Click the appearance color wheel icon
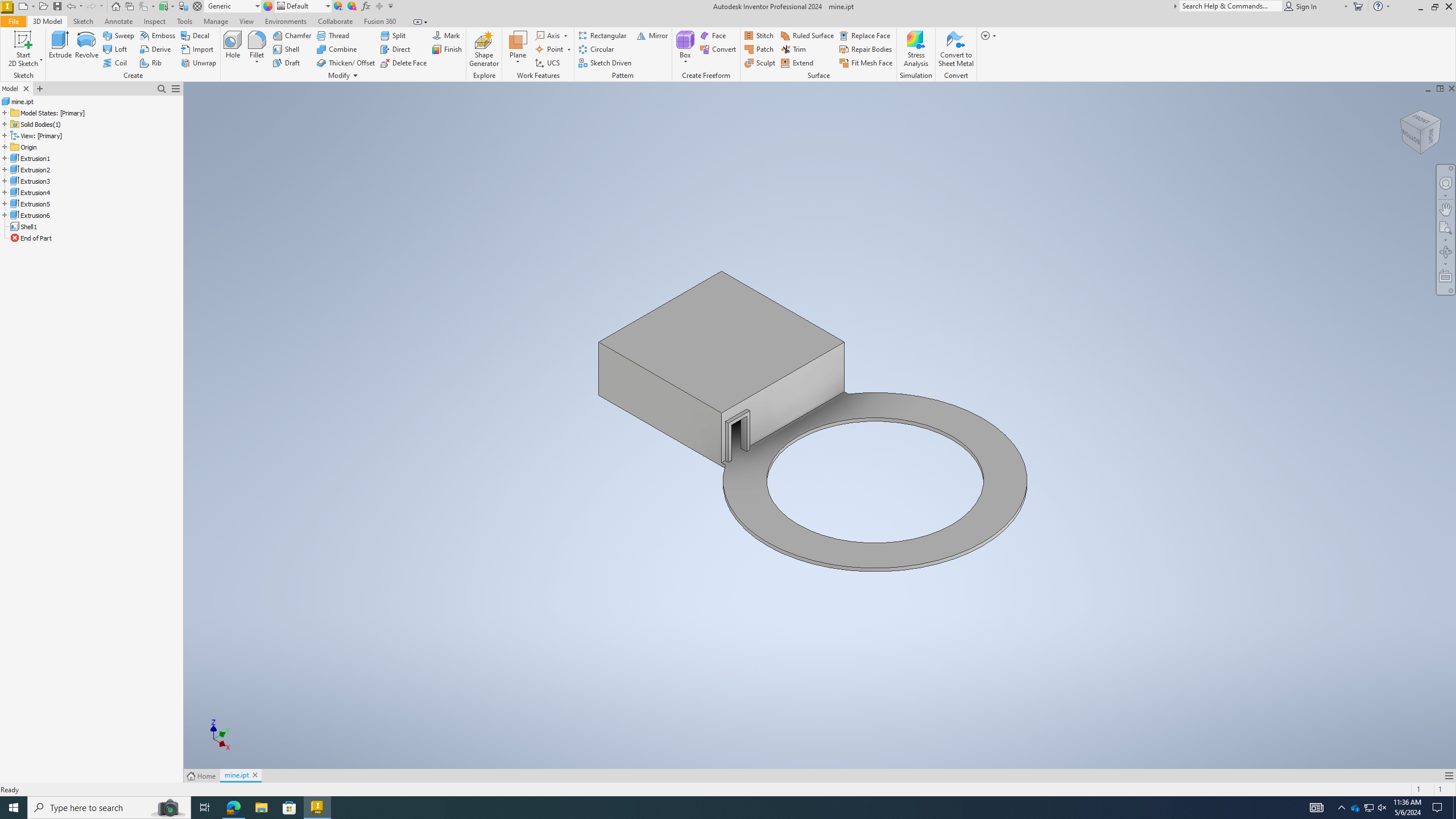The image size is (1456, 819). (x=268, y=6)
